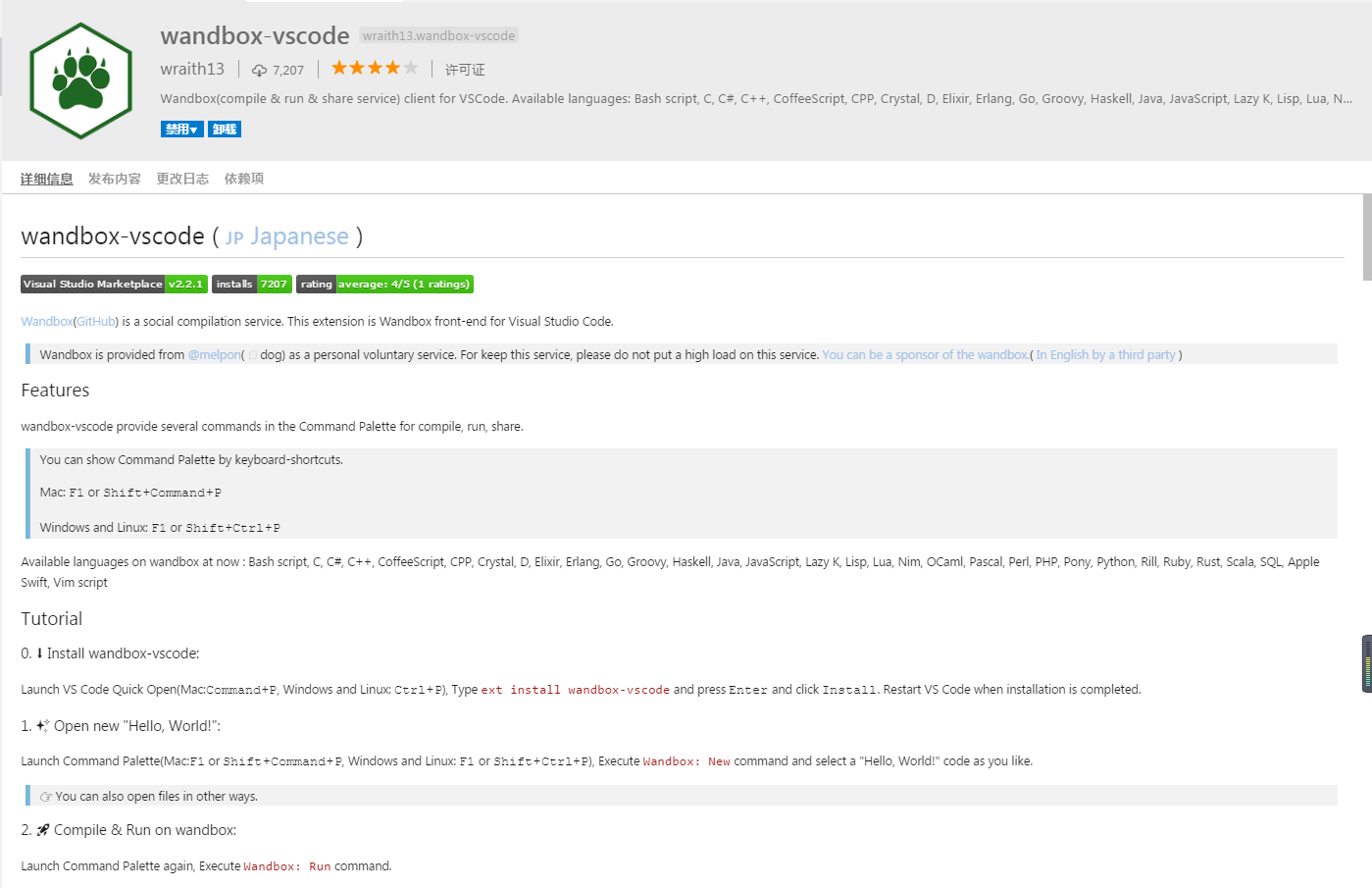
Task: Switch to the 更改日志 changelog tab
Action: (x=182, y=179)
